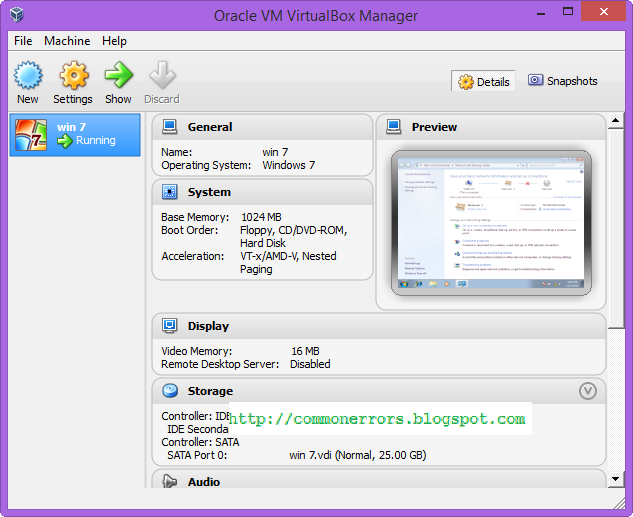This screenshot has height=517, width=633.
Task: Click the Audio section header
Action: [379, 479]
